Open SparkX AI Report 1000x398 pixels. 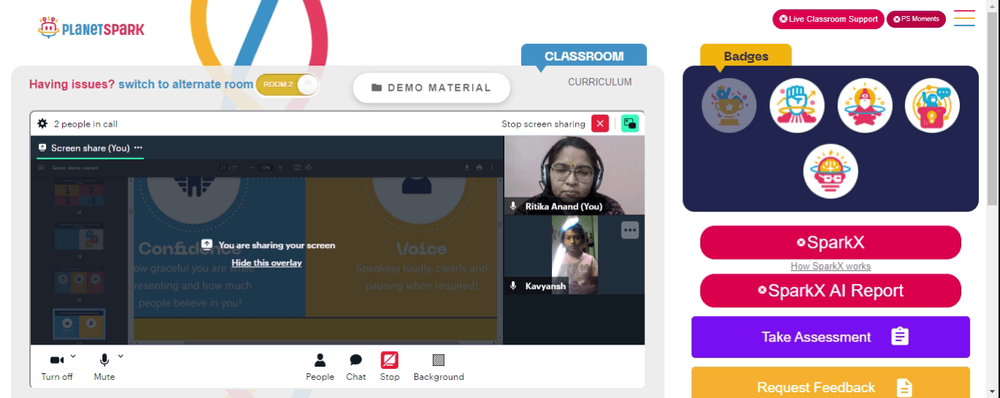coord(830,291)
